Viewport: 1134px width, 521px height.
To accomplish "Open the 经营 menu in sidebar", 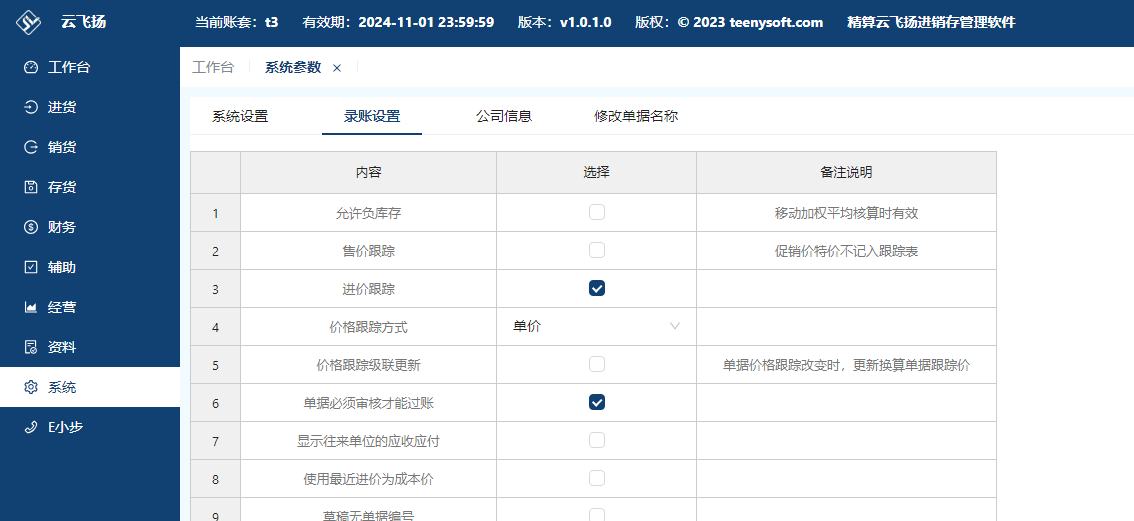I will point(90,308).
